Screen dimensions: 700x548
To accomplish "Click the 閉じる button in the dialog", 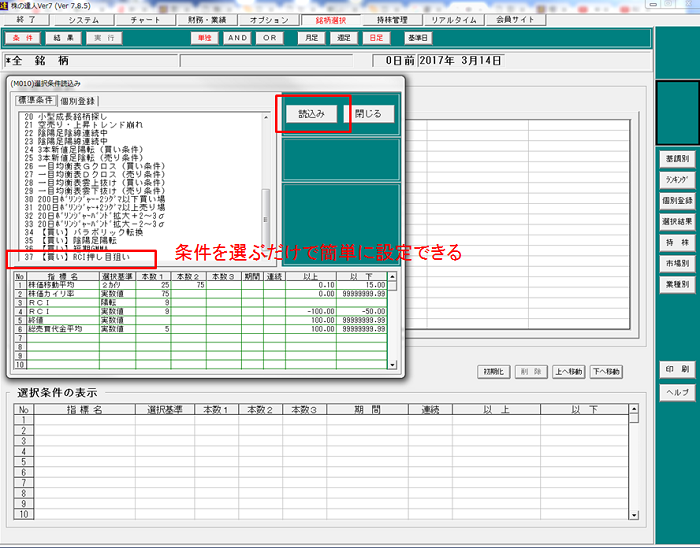I will point(369,114).
